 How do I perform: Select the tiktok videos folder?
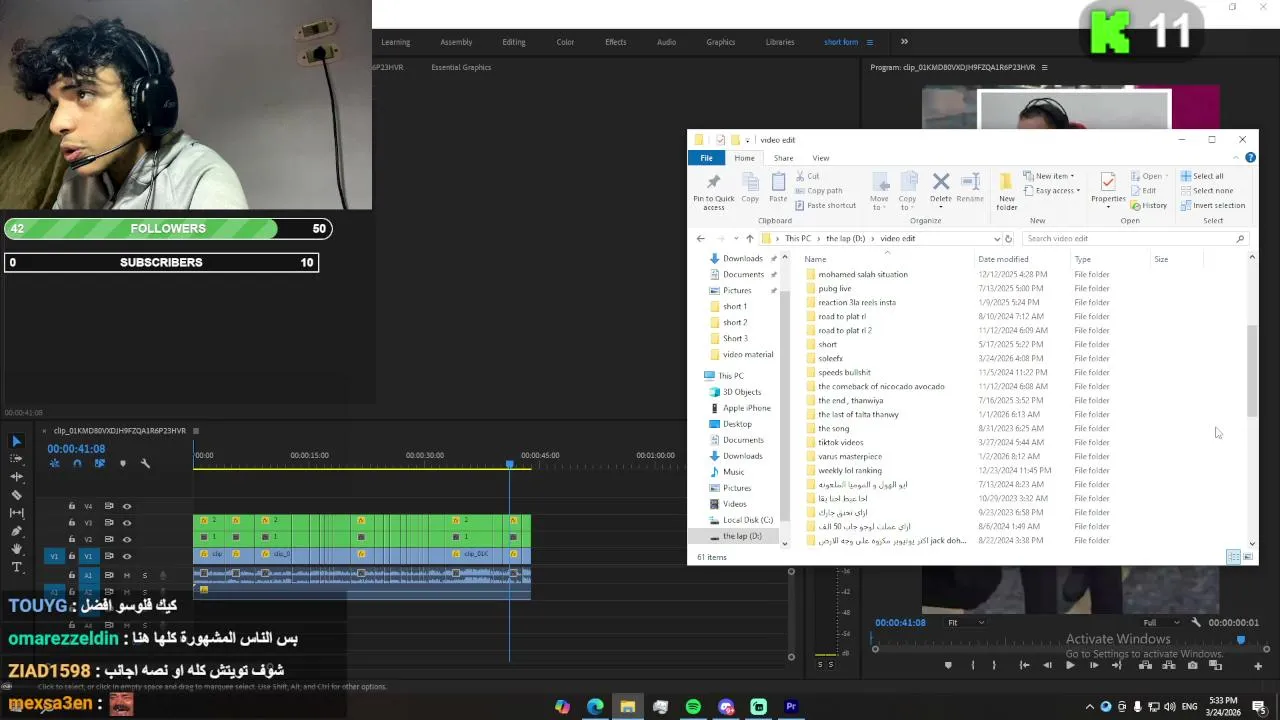[x=840, y=442]
